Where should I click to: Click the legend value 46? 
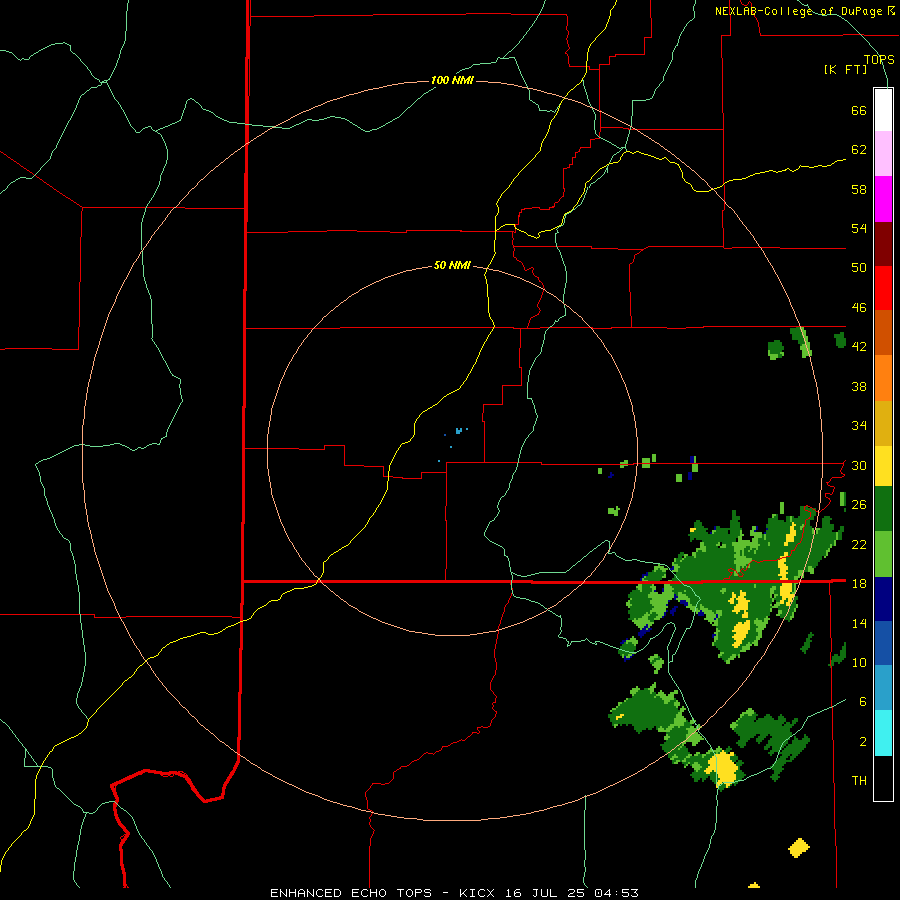click(859, 307)
